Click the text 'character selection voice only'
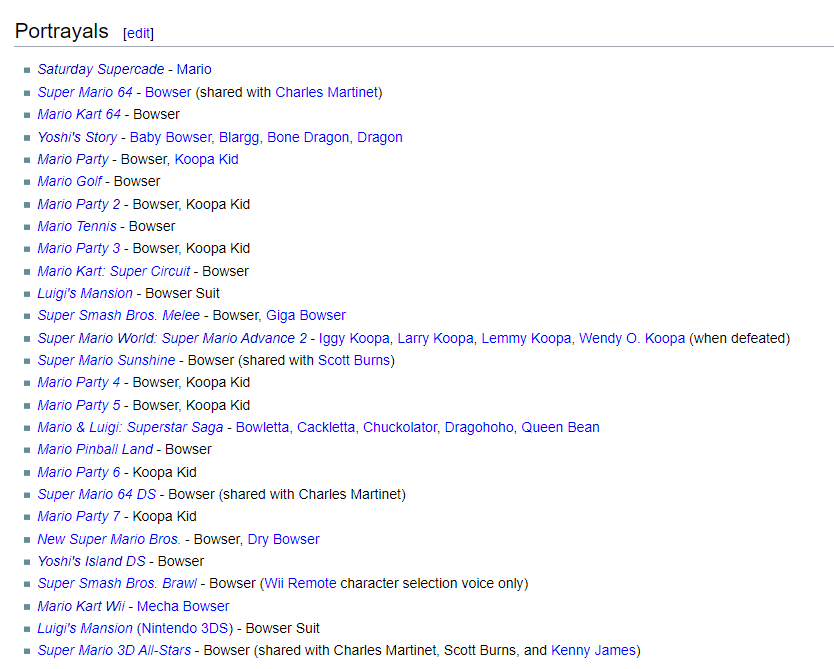 click(432, 584)
